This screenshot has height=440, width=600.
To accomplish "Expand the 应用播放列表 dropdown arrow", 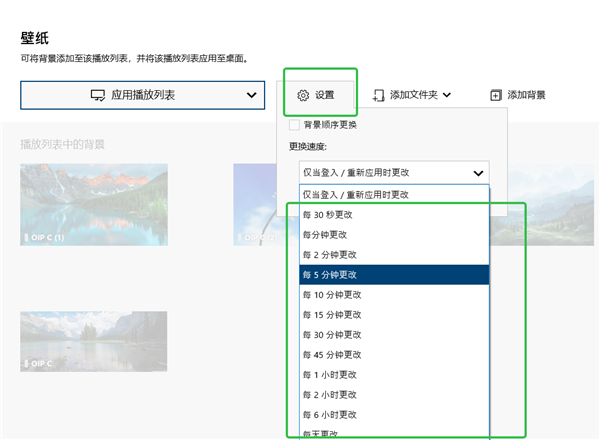I will (x=251, y=95).
